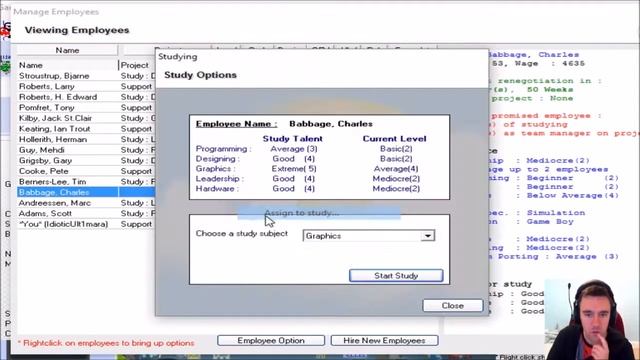Image resolution: width=640 pixels, height=360 pixels.
Task: Click the Graphics talent row label
Action: pos(216,169)
